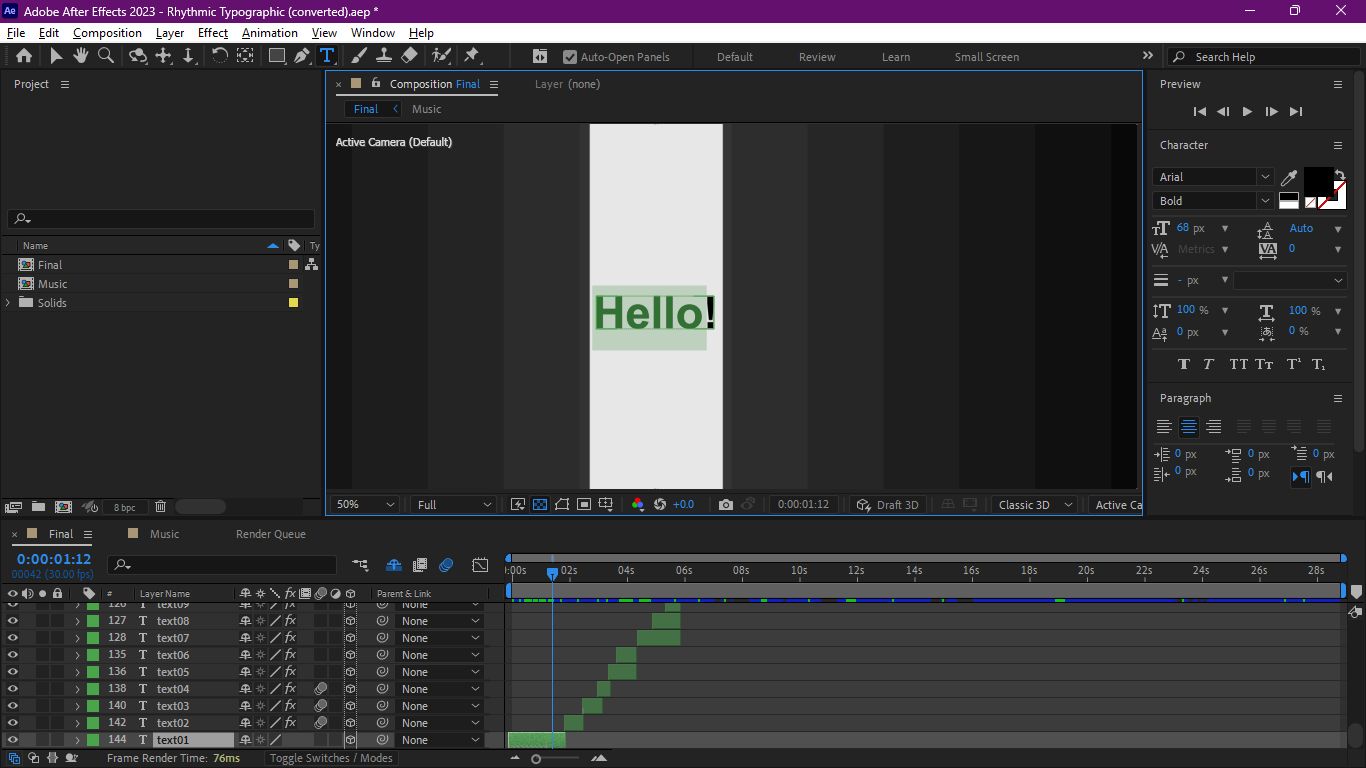Select the Zoom magnifier tool

tap(106, 56)
